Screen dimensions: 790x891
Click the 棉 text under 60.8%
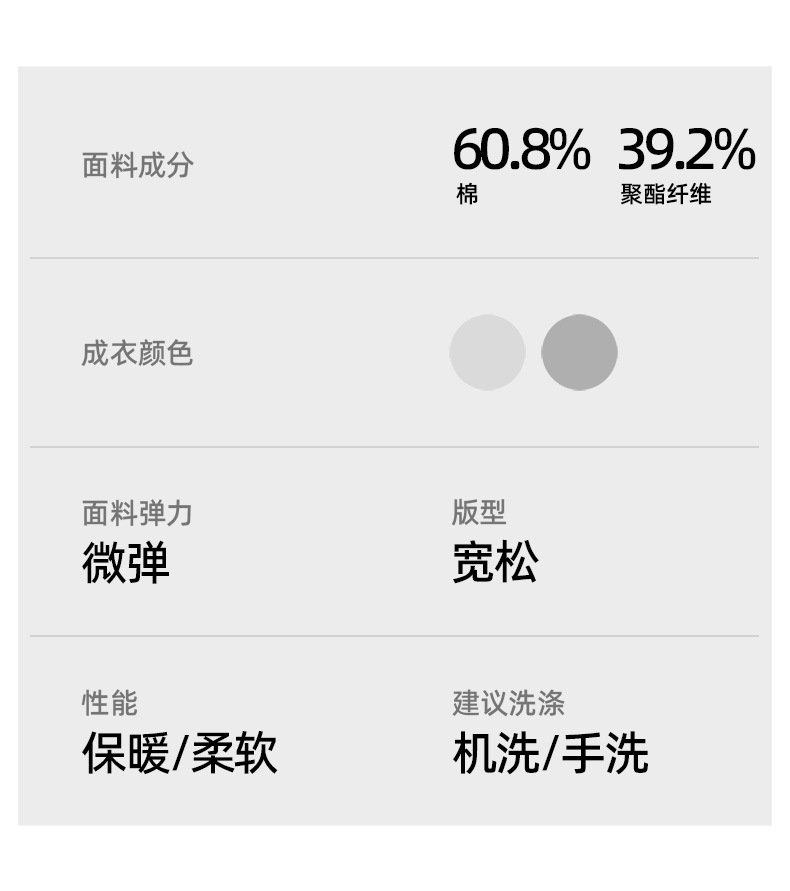pyautogui.click(x=467, y=195)
